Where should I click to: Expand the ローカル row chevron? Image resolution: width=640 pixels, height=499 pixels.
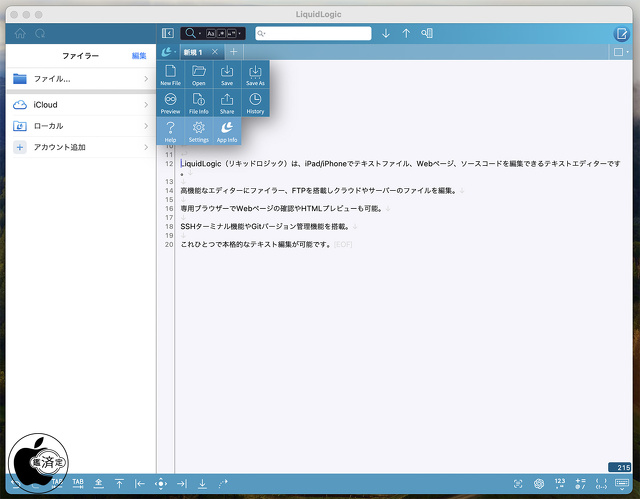click(x=146, y=126)
